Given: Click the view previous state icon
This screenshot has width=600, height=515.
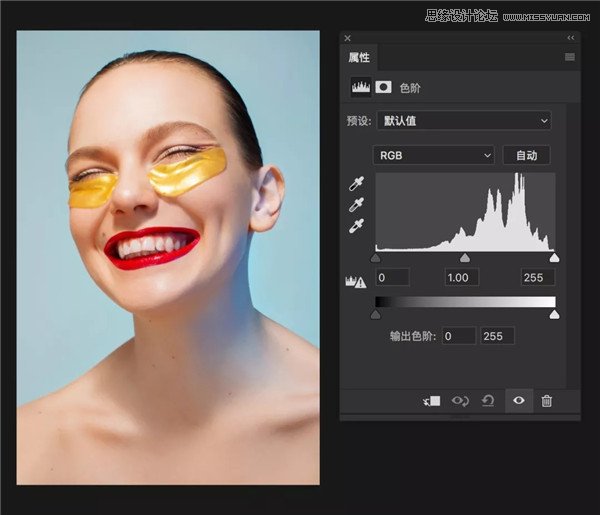Looking at the screenshot, I should pyautogui.click(x=461, y=400).
